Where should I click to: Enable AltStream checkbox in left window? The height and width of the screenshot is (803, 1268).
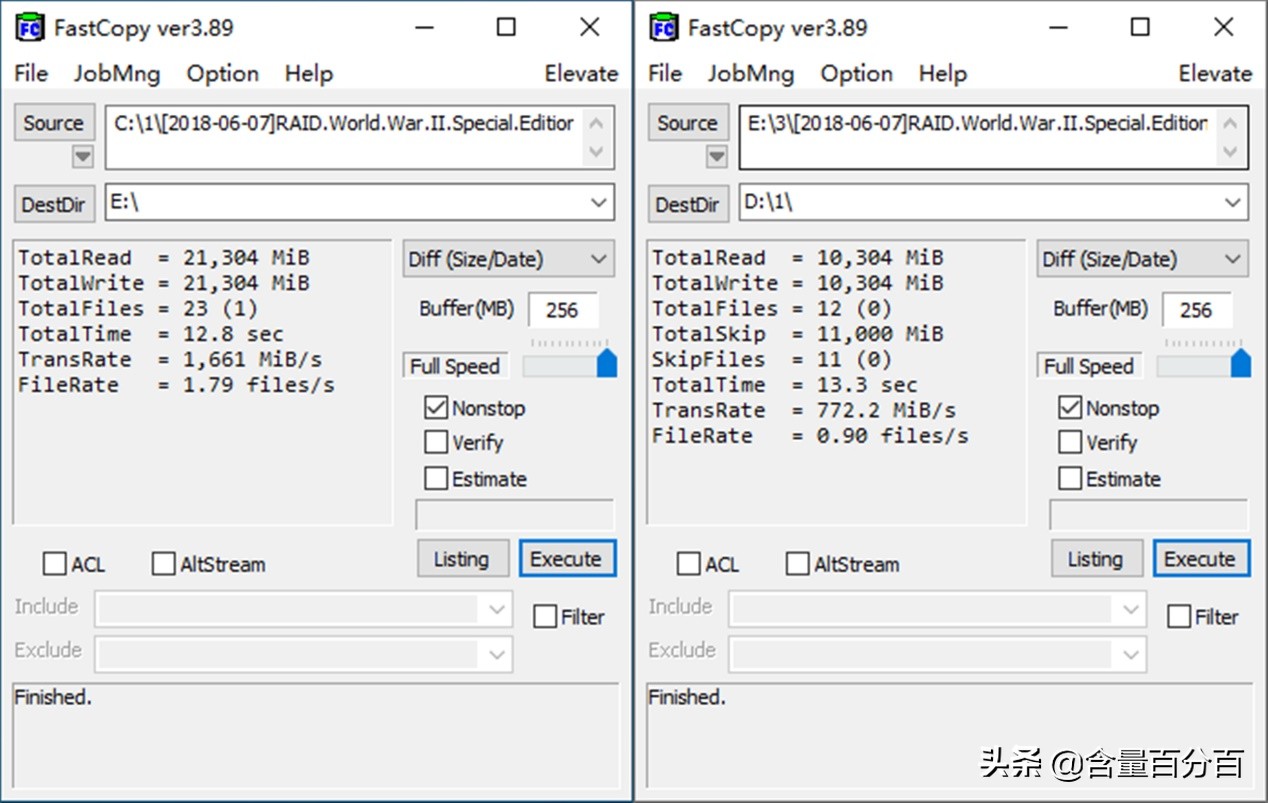click(163, 564)
